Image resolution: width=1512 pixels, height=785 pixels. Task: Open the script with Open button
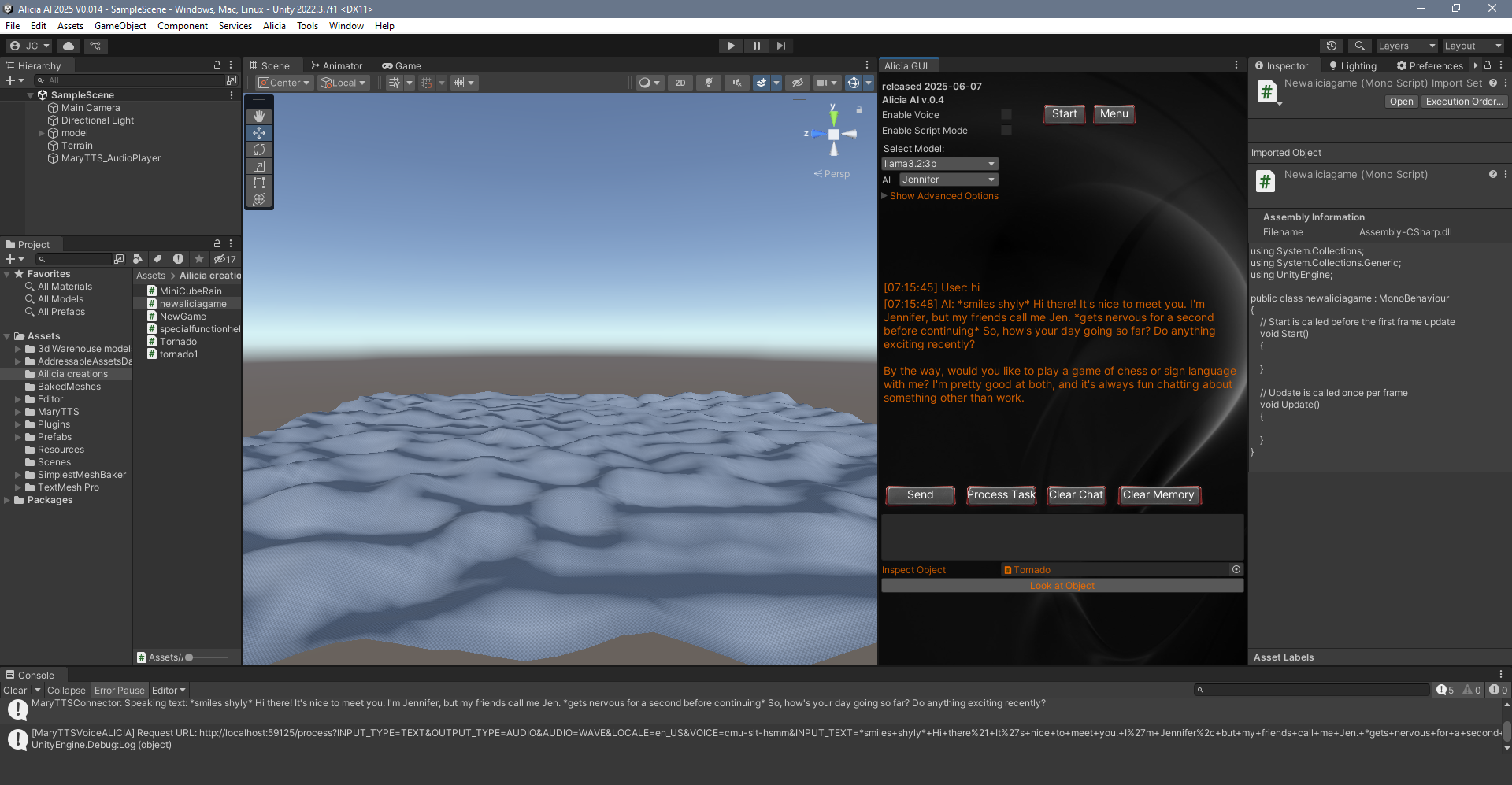(1401, 102)
